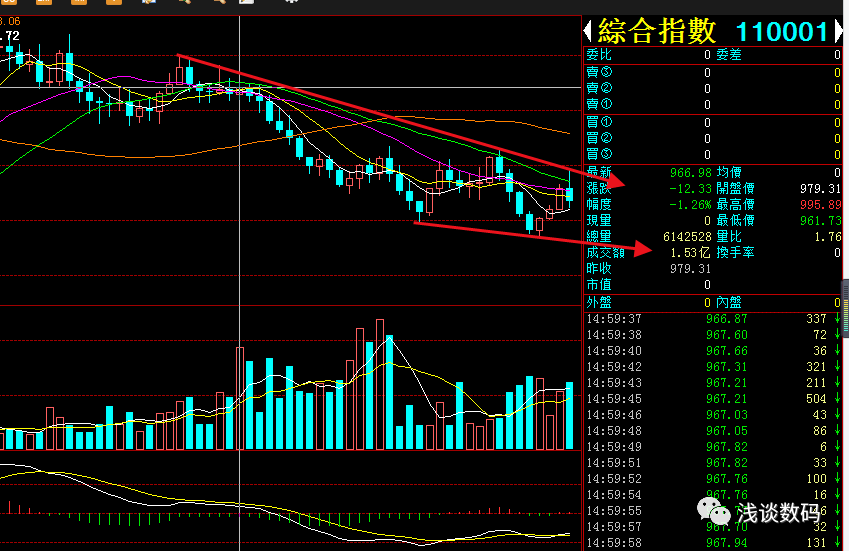Select the 賣② order row

tap(713, 88)
